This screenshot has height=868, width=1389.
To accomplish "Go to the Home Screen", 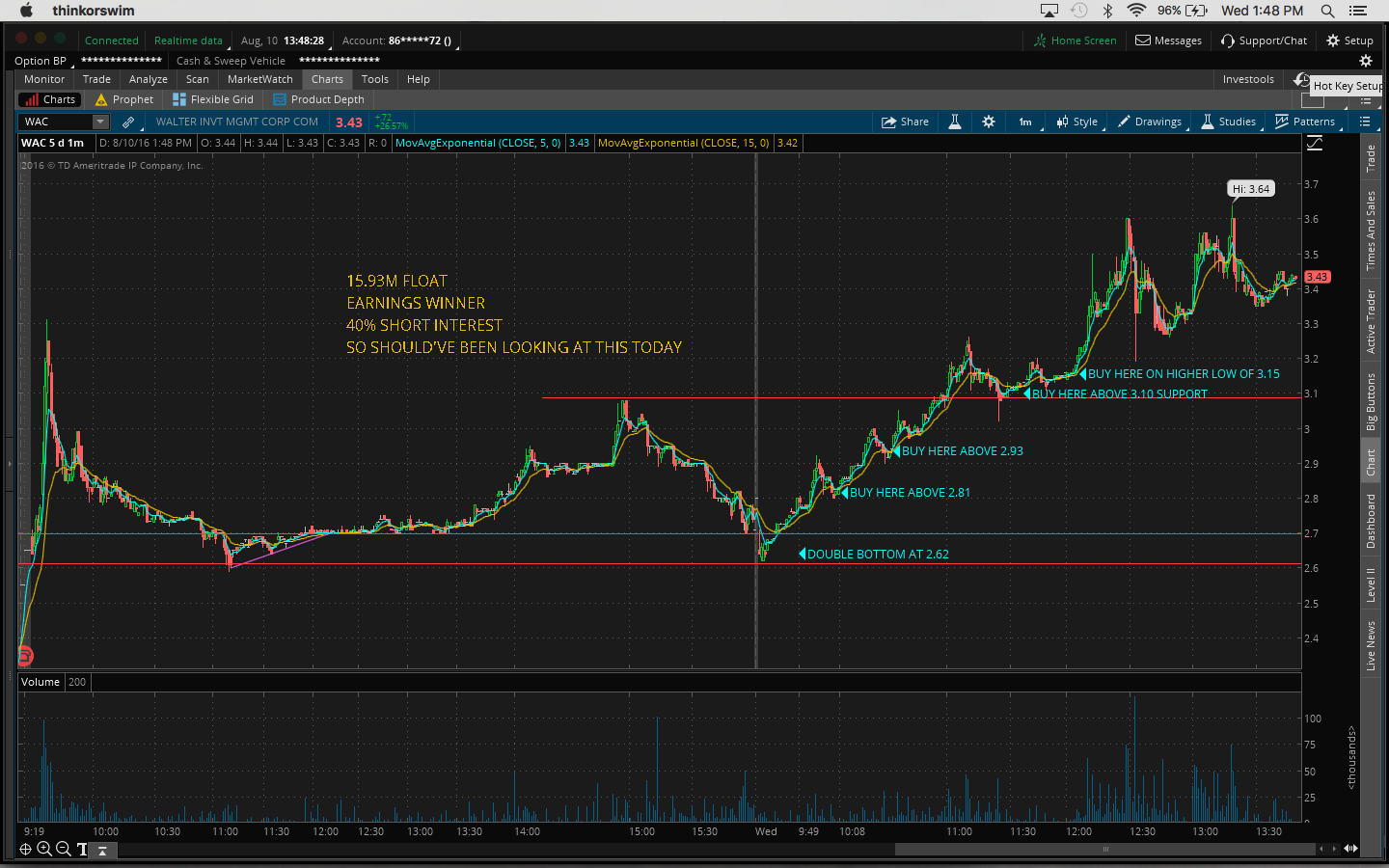I will pos(1075,41).
